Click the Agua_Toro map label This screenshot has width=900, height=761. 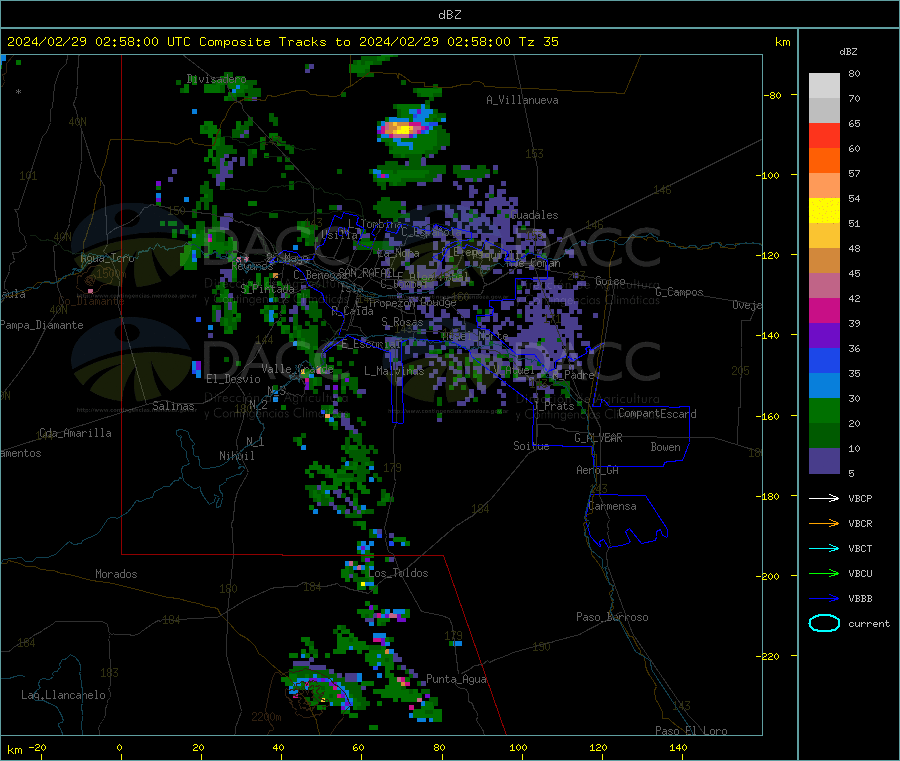point(107,258)
